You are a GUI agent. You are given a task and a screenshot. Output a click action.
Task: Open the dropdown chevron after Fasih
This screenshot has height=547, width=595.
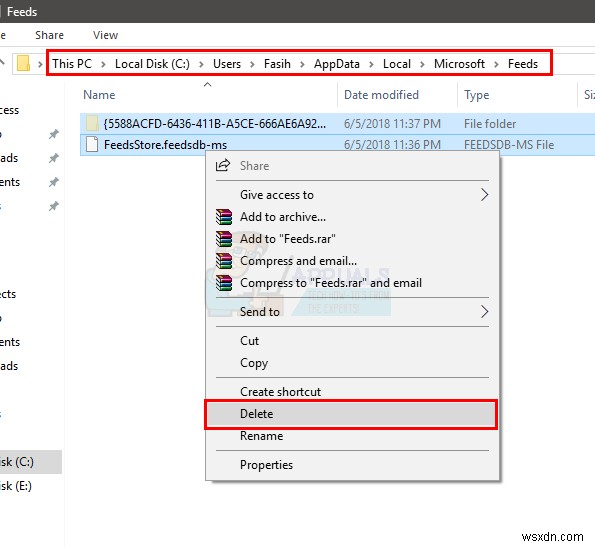tap(302, 64)
